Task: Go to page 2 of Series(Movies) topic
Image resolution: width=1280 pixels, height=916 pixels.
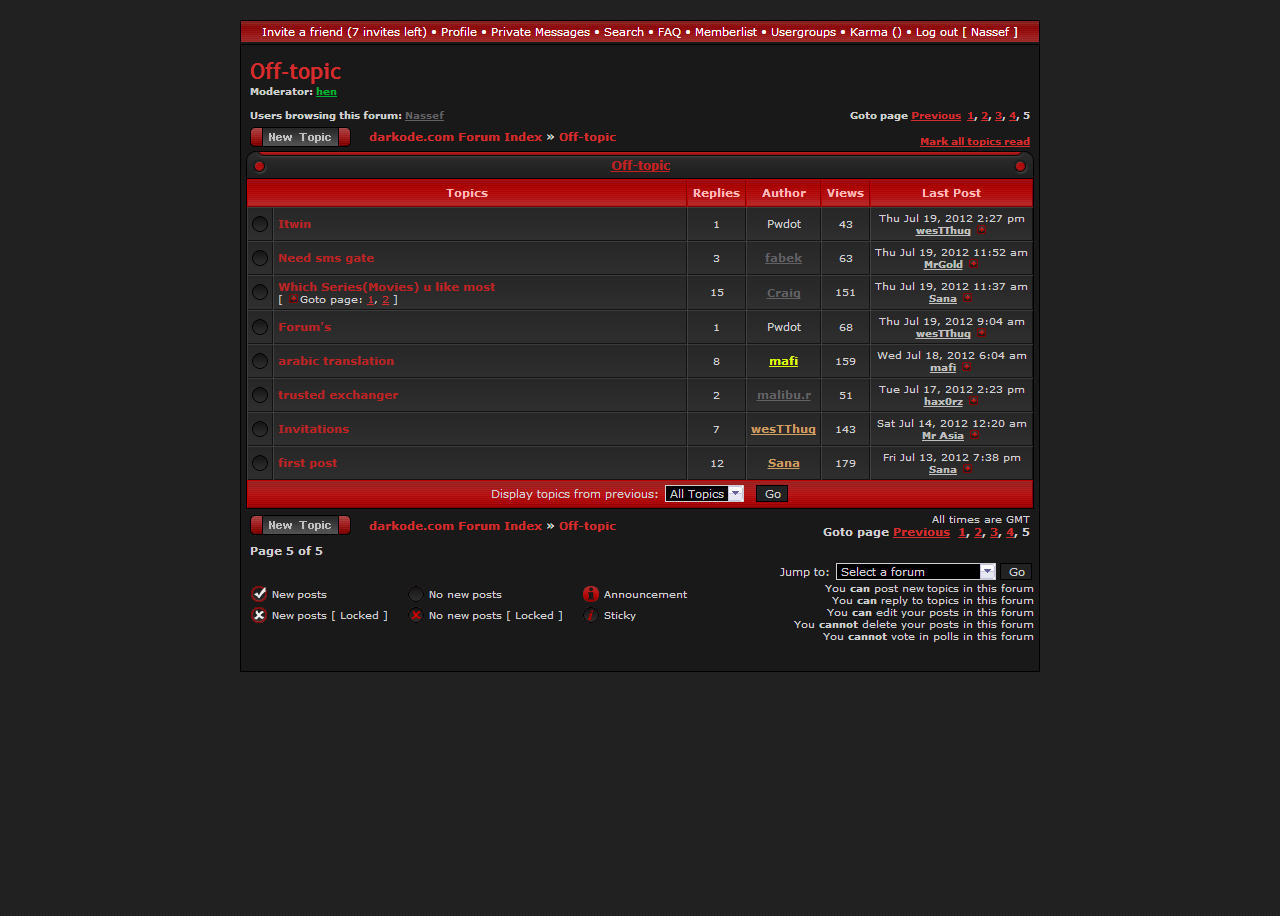Action: pos(385,300)
